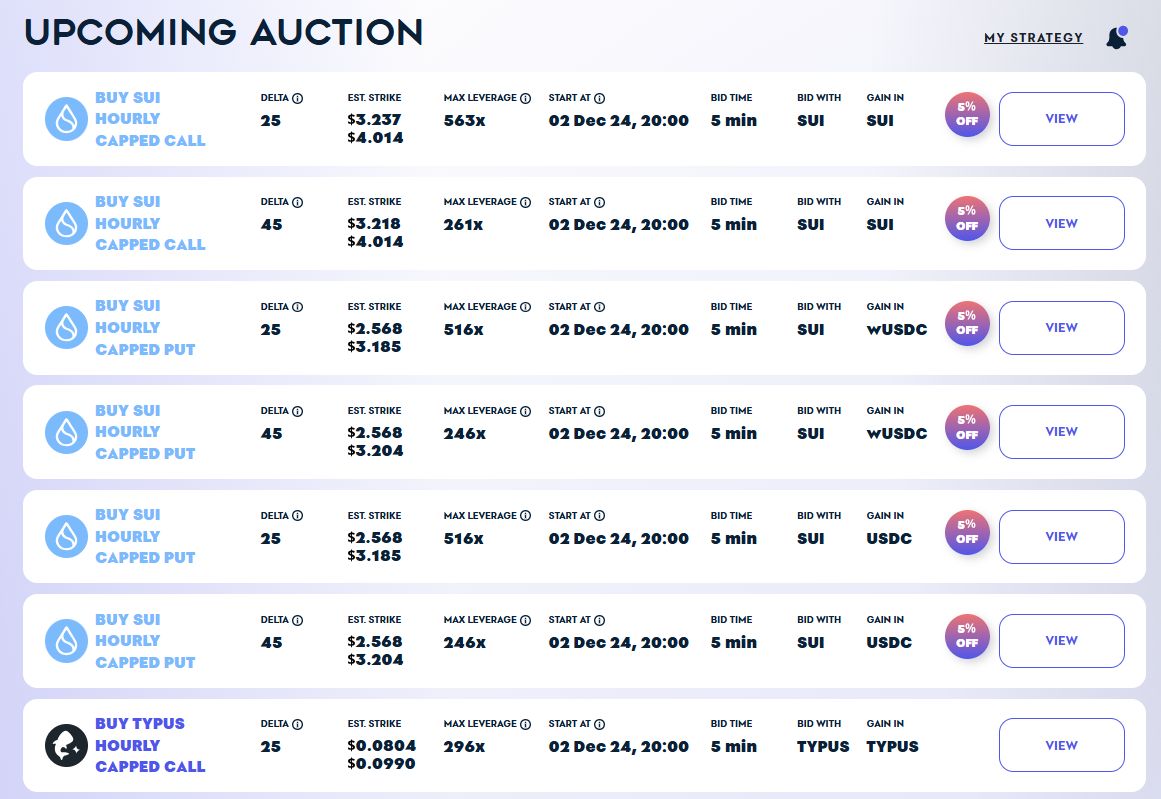Click SUI droplet icon for 563x capped call
The width and height of the screenshot is (1161, 799).
tap(67, 119)
